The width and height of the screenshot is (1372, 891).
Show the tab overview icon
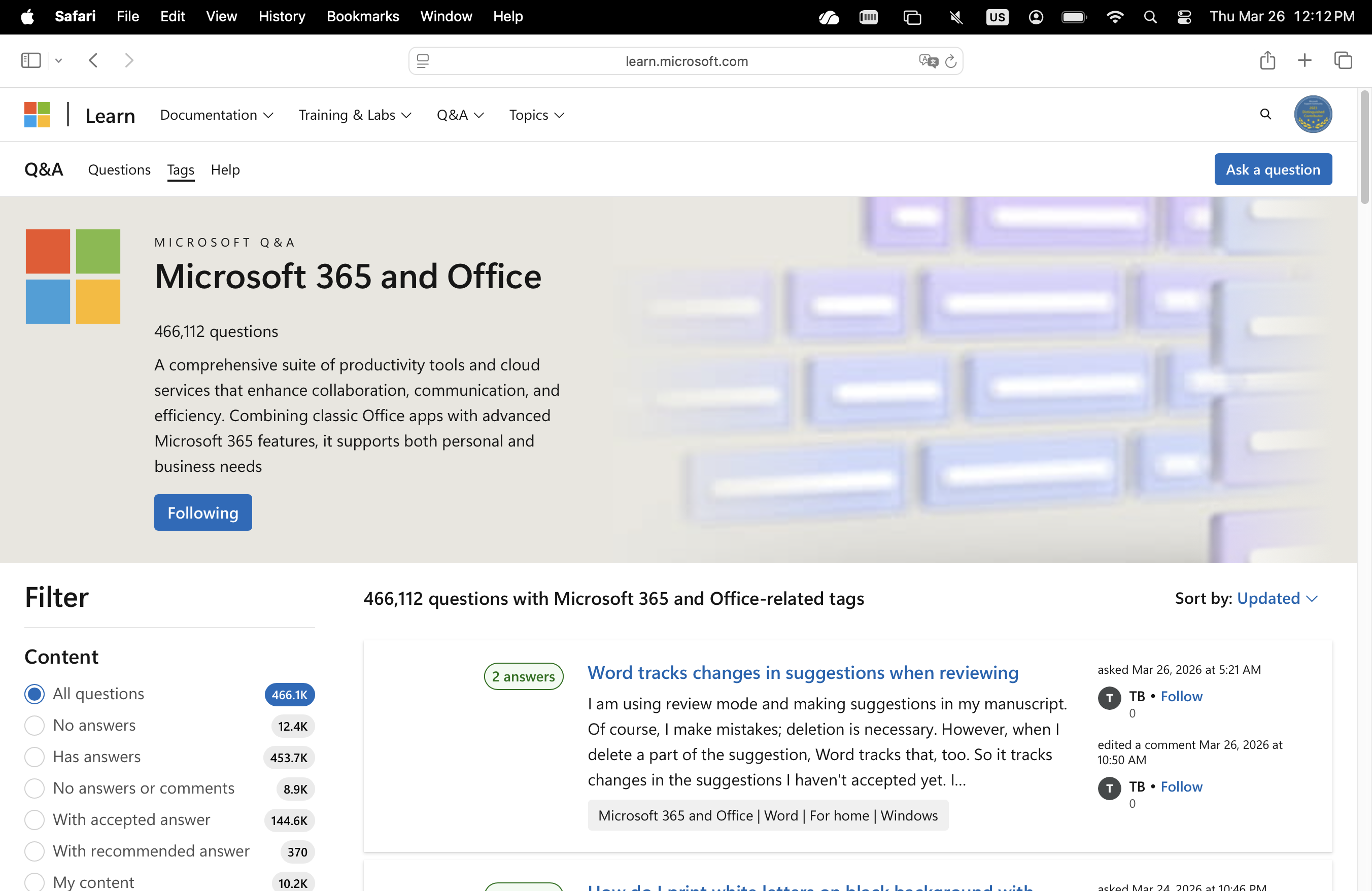pos(1343,60)
